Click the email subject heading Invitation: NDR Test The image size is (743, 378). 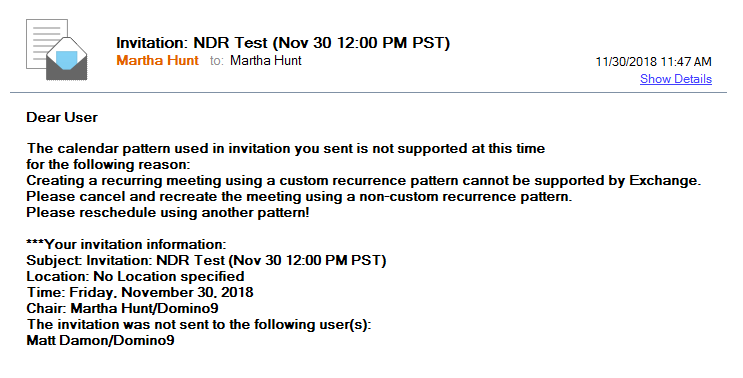point(283,43)
